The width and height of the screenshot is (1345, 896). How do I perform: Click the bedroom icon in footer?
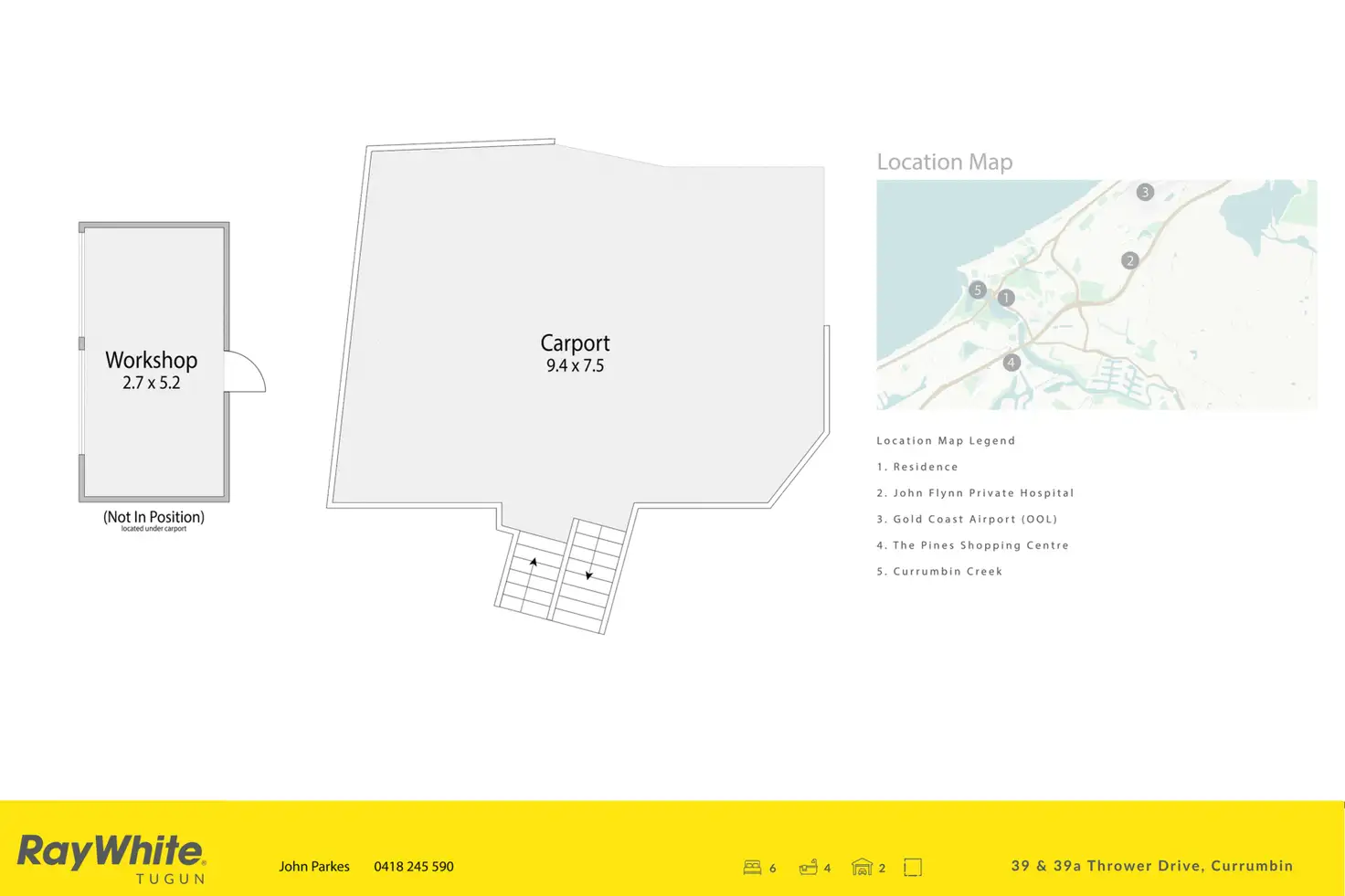pyautogui.click(x=752, y=867)
